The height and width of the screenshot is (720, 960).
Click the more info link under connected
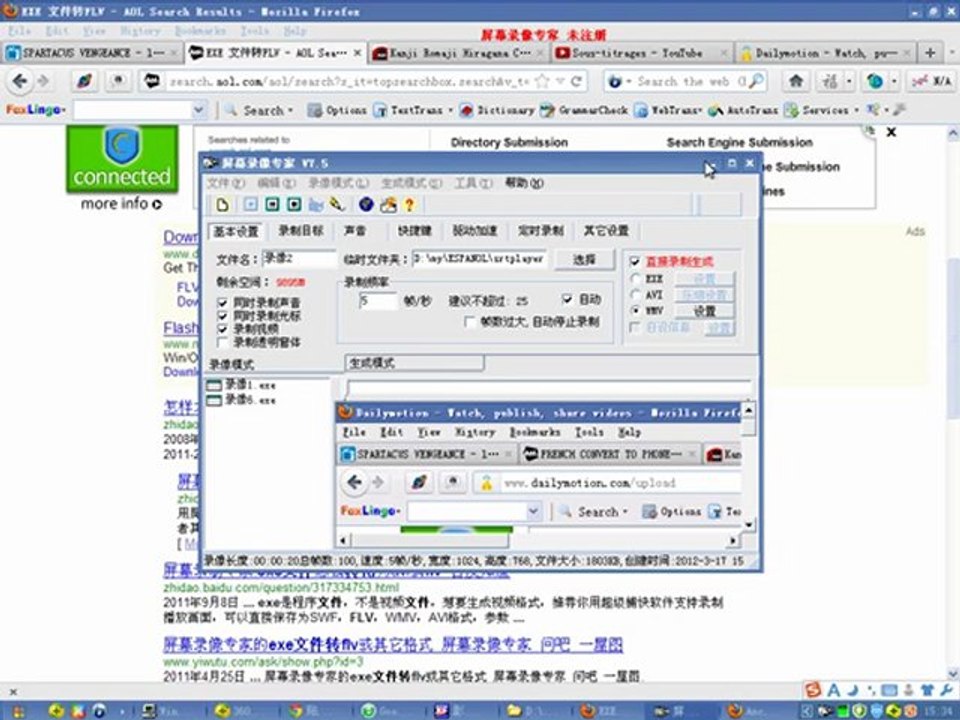pyautogui.click(x=121, y=204)
